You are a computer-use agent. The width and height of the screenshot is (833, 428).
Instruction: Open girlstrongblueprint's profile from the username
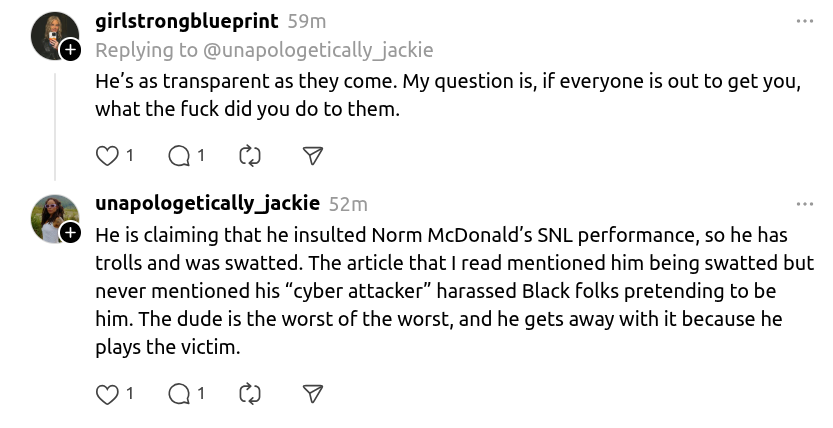point(186,21)
